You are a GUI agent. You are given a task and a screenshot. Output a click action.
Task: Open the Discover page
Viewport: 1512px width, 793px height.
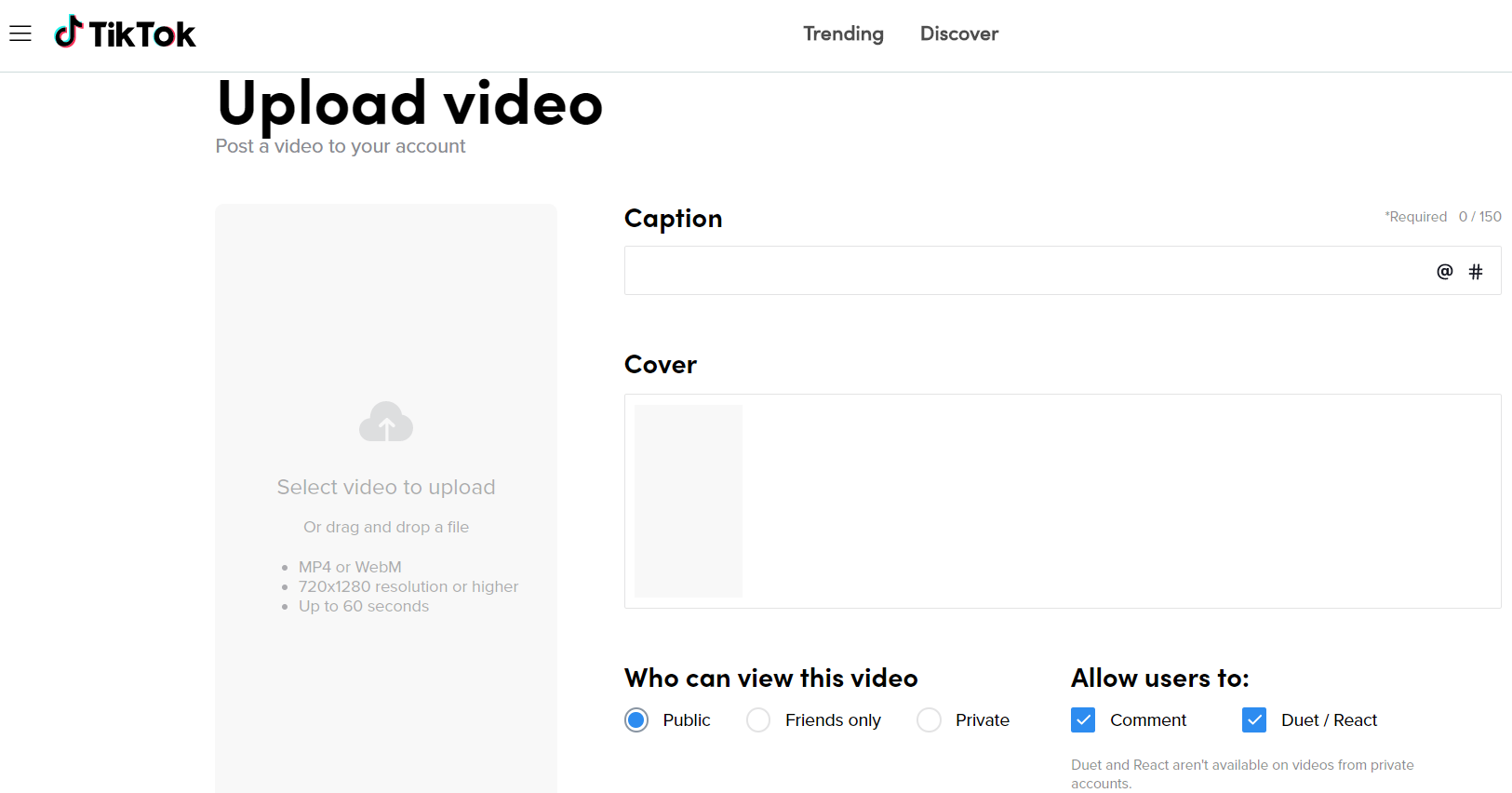pyautogui.click(x=959, y=34)
